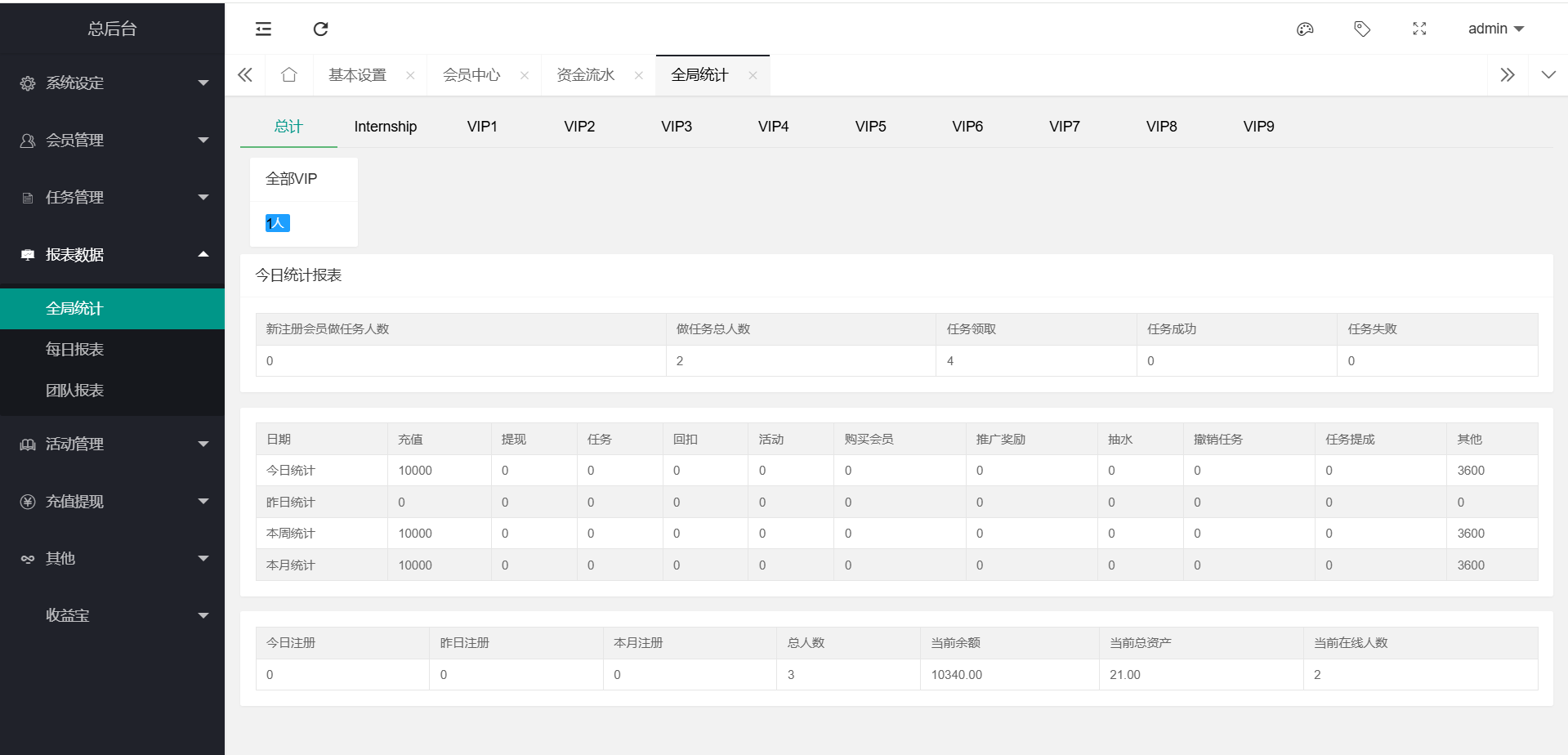Go to the home tab icon

tap(288, 75)
